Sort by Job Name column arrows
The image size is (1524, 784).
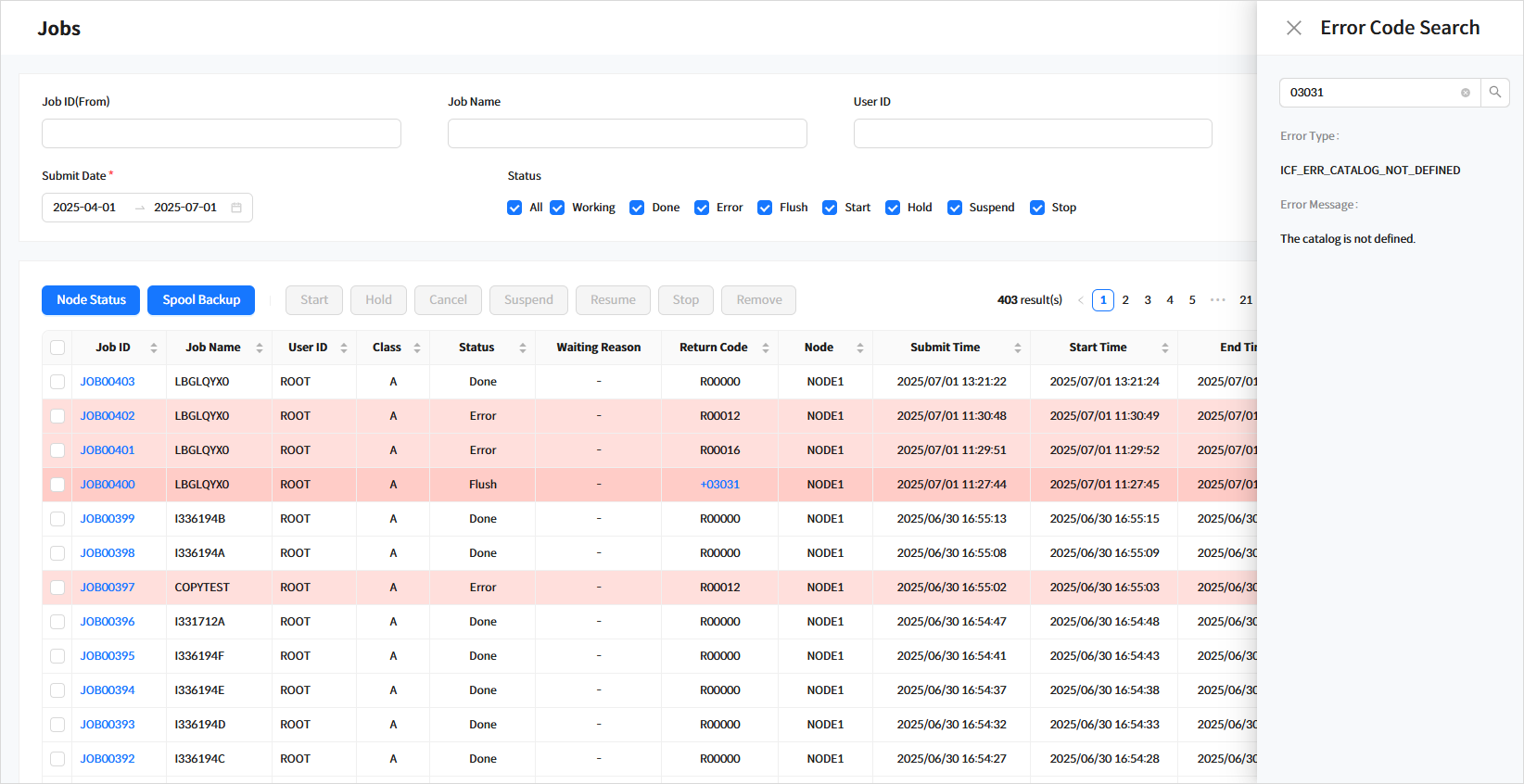[x=260, y=348]
